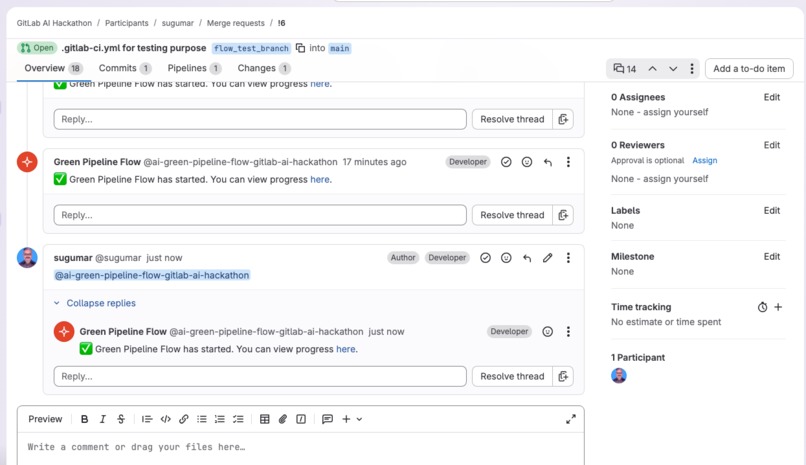806x465 pixels.
Task: Open the Pipelines tab
Action: tap(194, 68)
